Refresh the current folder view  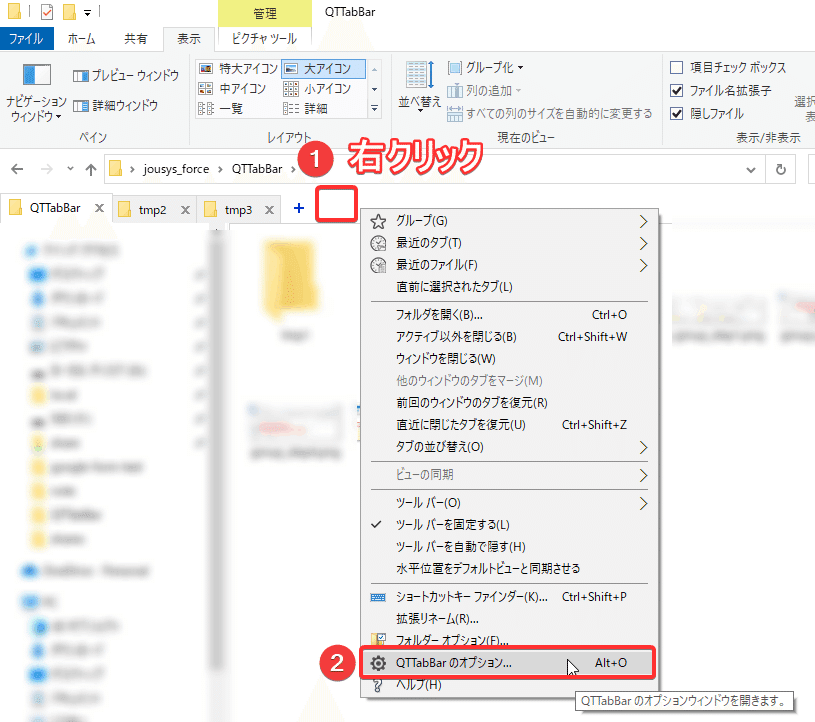click(780, 169)
